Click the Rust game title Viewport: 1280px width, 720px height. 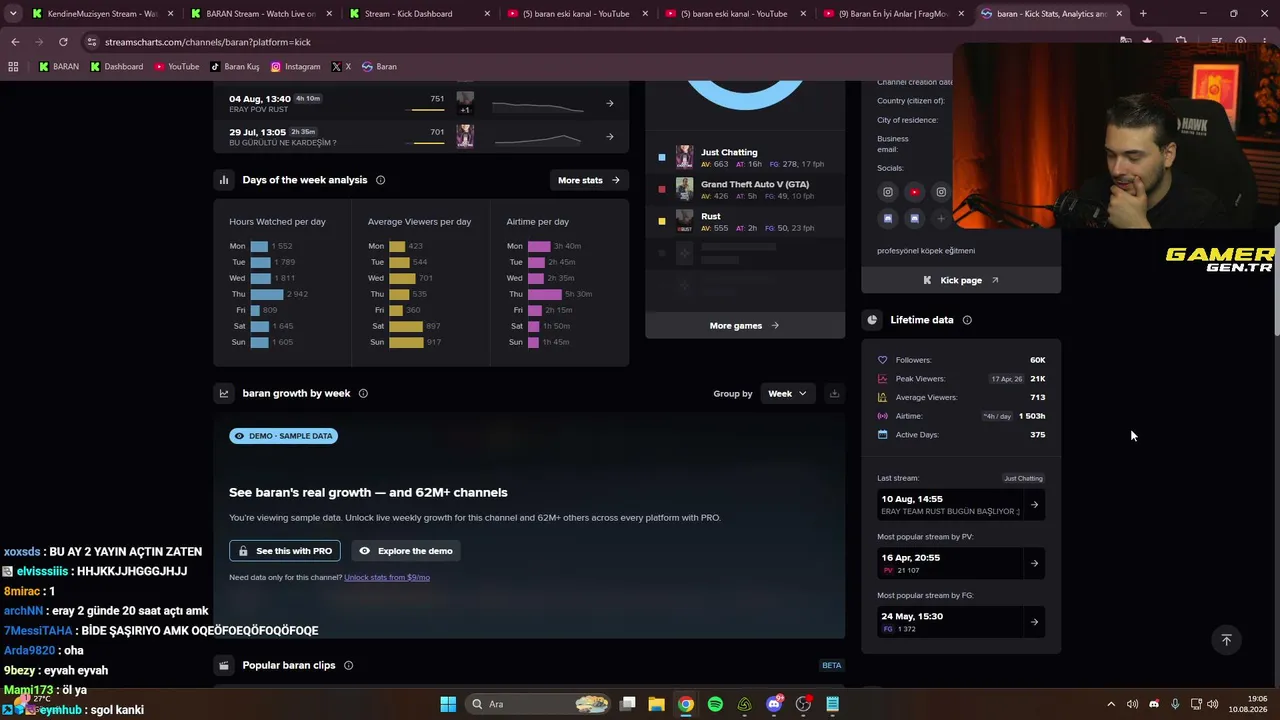click(x=711, y=216)
